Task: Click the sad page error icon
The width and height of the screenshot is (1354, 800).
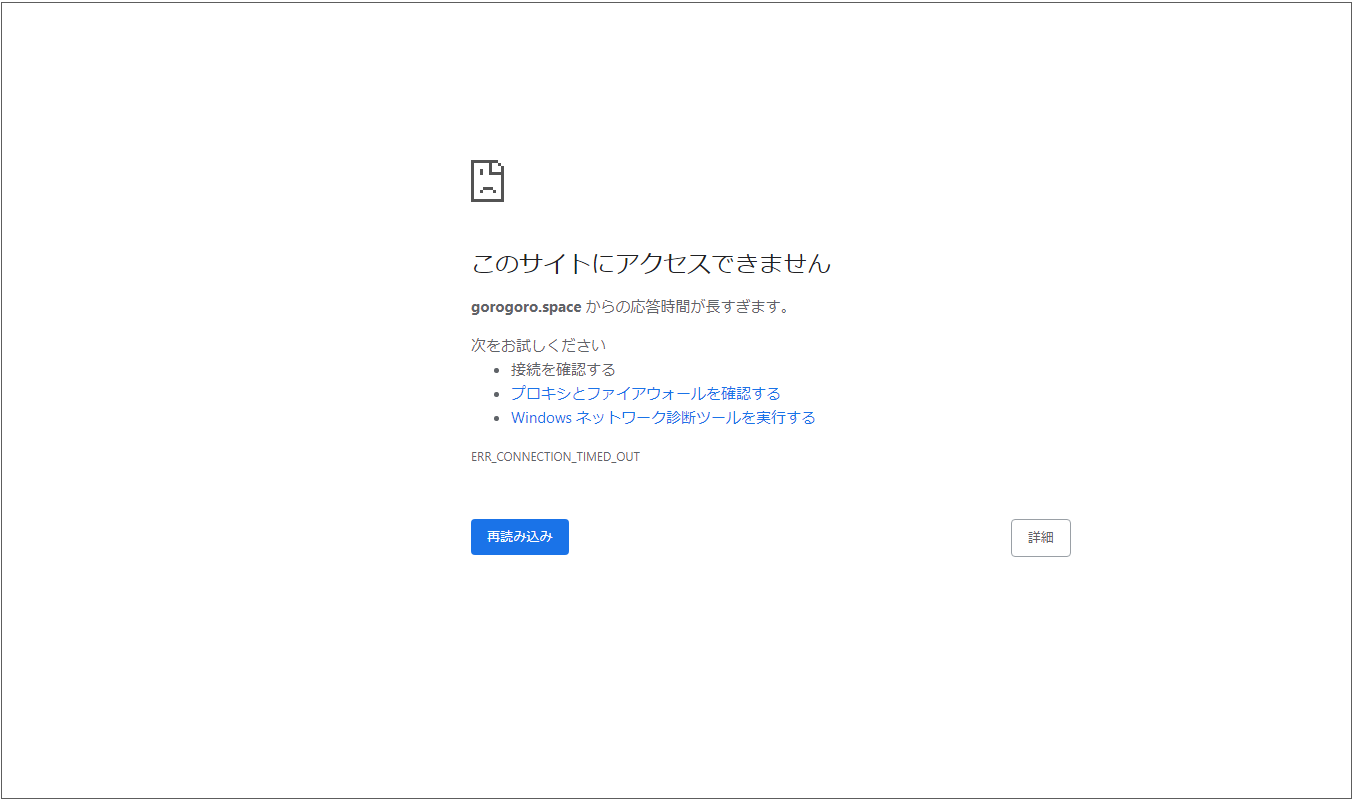Action: point(487,181)
